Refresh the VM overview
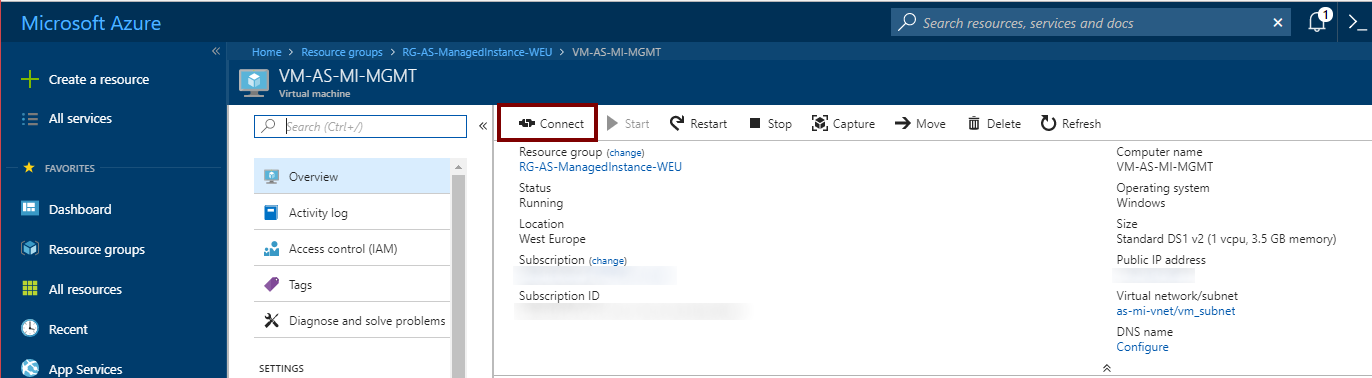Screen dimensions: 1372x378 [x=1070, y=124]
